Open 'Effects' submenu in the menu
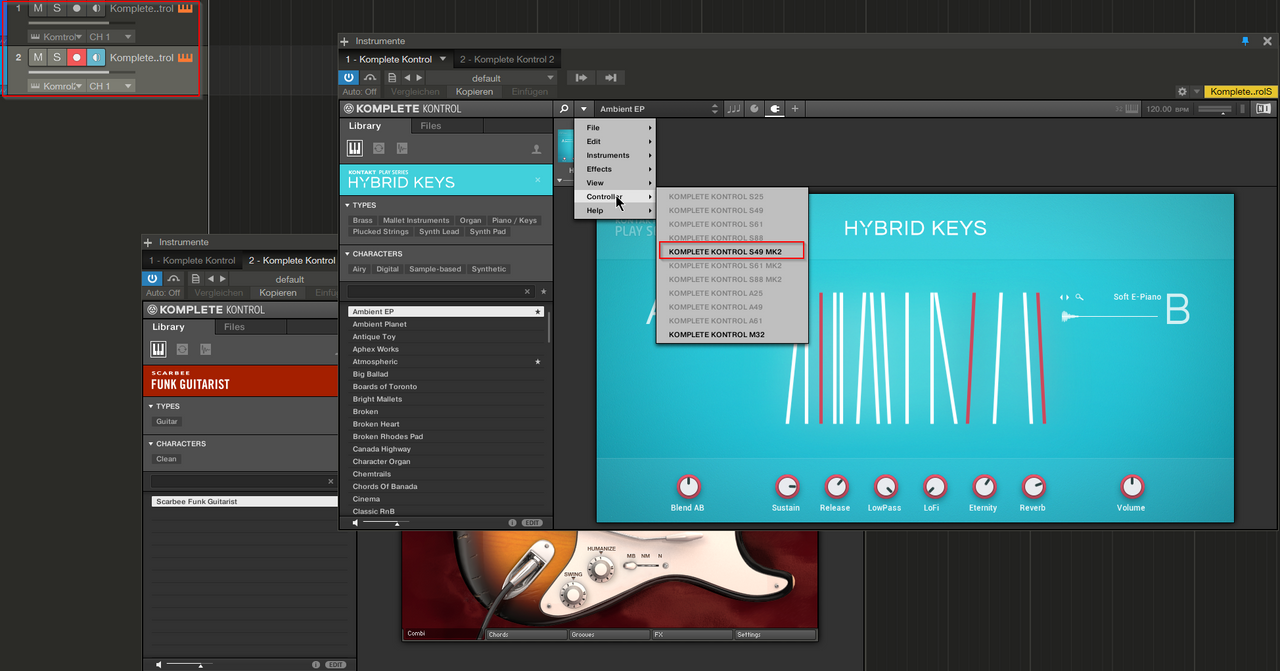This screenshot has width=1280, height=671. [615, 169]
